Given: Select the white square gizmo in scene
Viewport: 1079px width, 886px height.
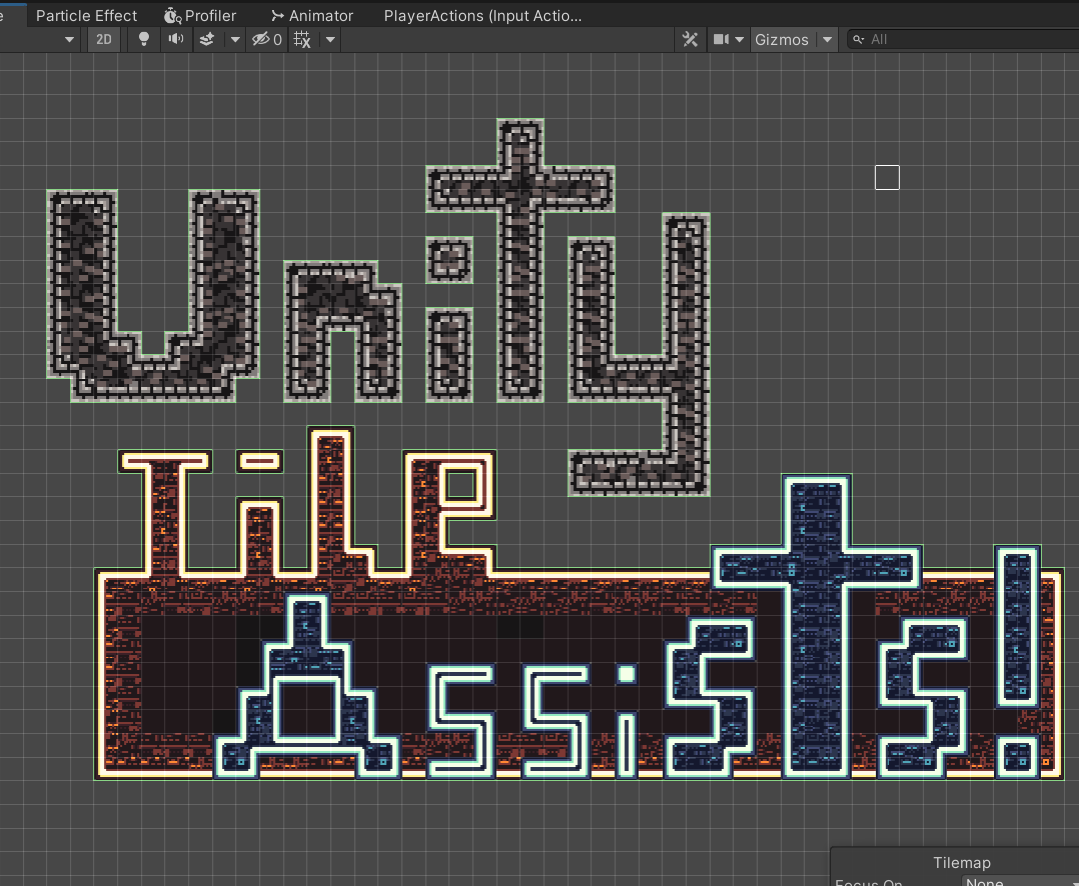Looking at the screenshot, I should pos(887,177).
